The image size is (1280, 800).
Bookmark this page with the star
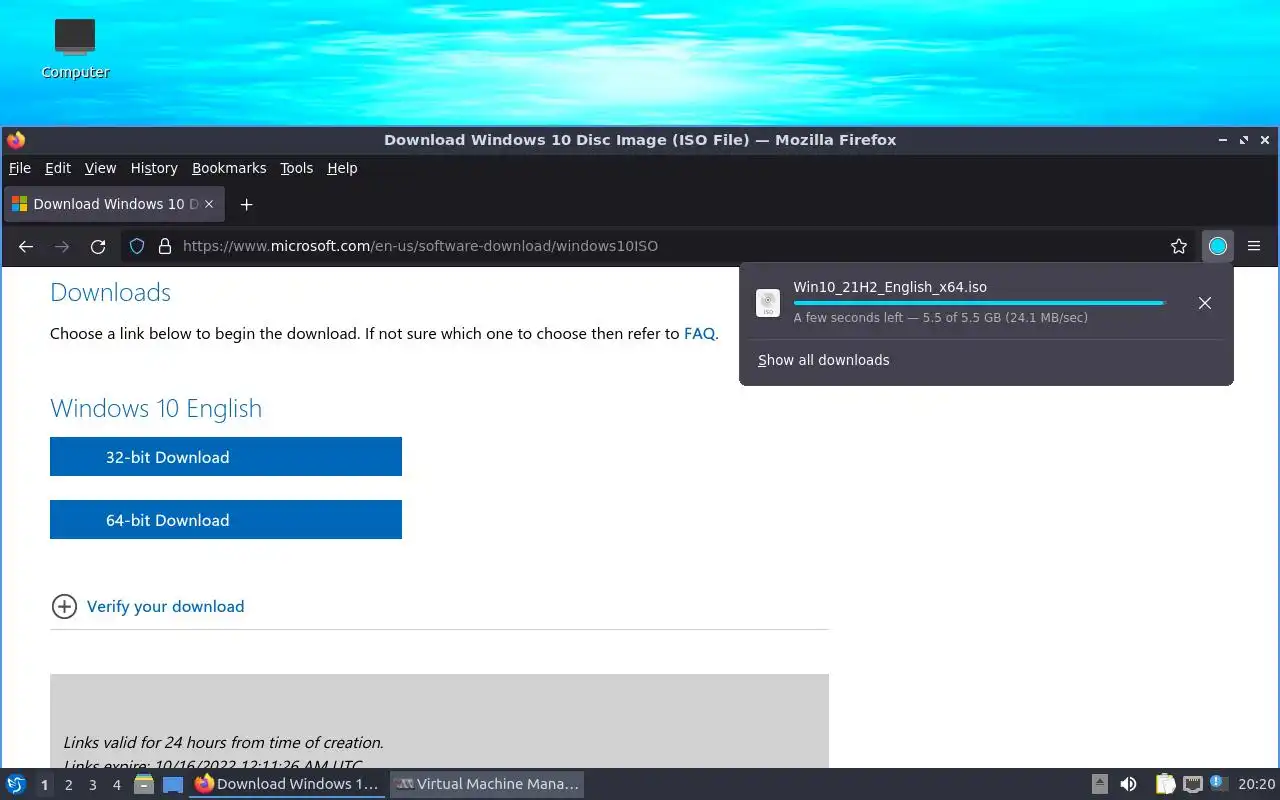[1179, 246]
